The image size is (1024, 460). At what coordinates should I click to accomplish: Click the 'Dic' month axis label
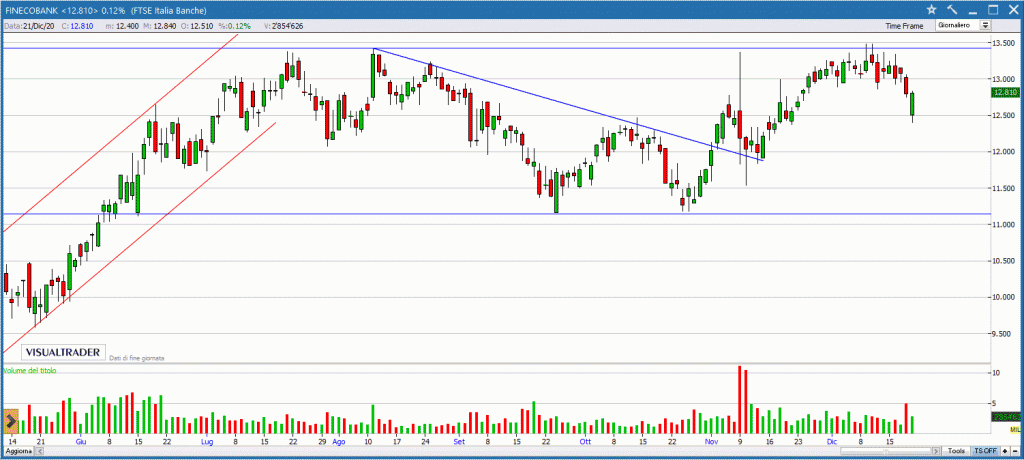[x=831, y=442]
